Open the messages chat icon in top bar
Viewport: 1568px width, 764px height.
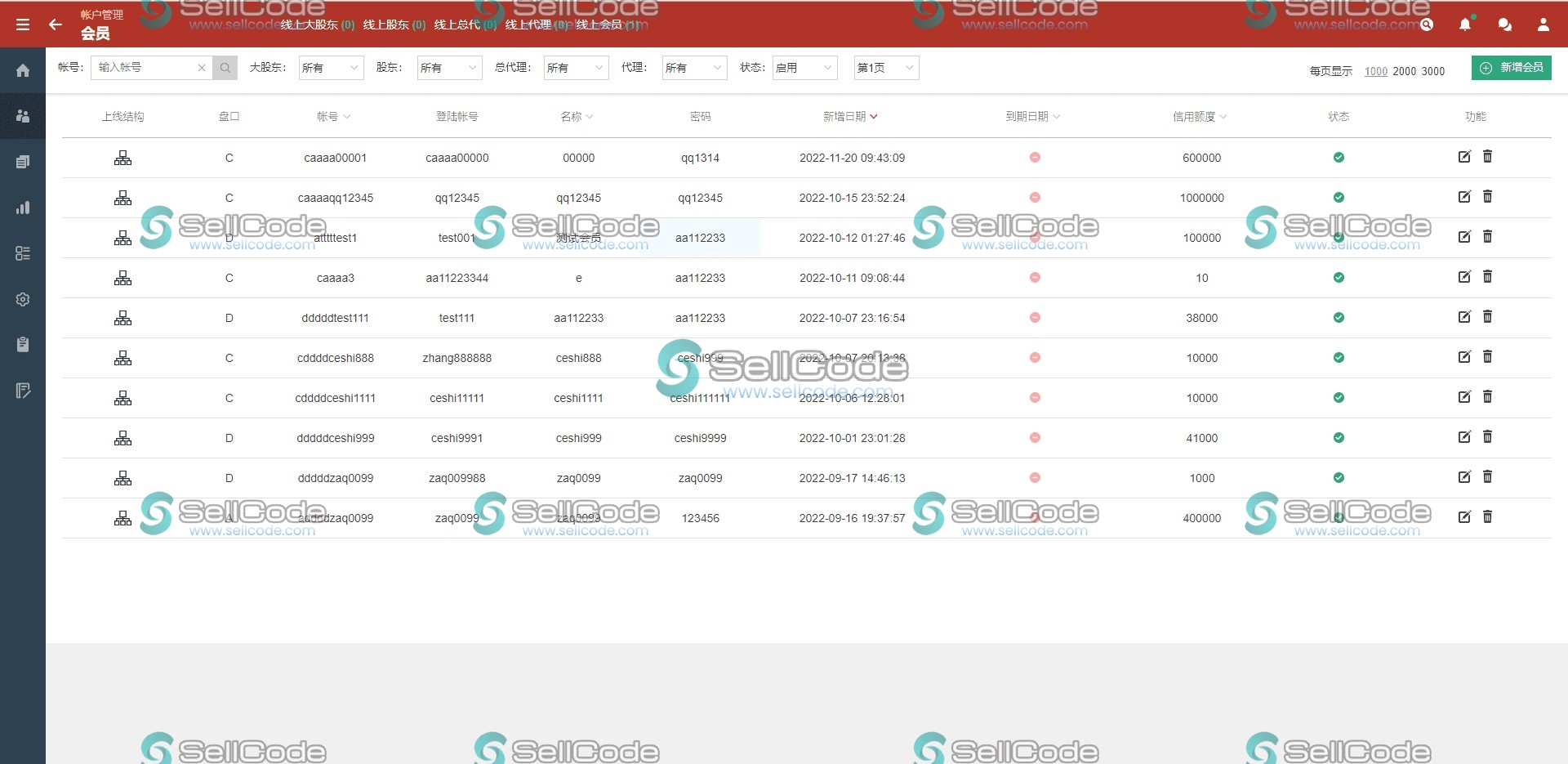[1504, 25]
